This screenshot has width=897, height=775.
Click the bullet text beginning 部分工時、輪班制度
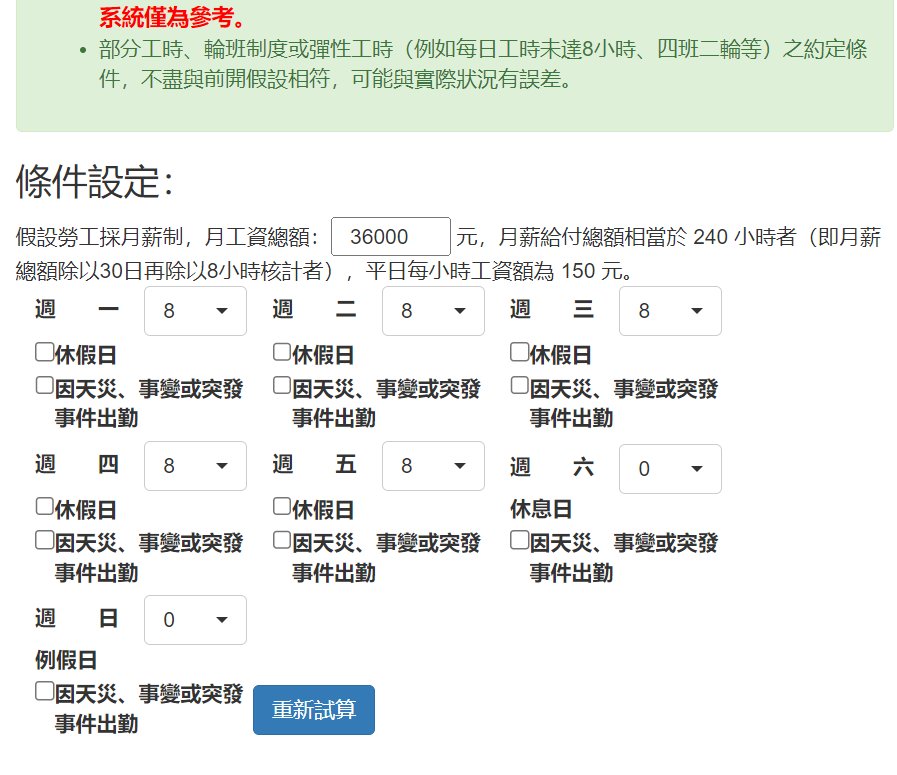[483, 64]
